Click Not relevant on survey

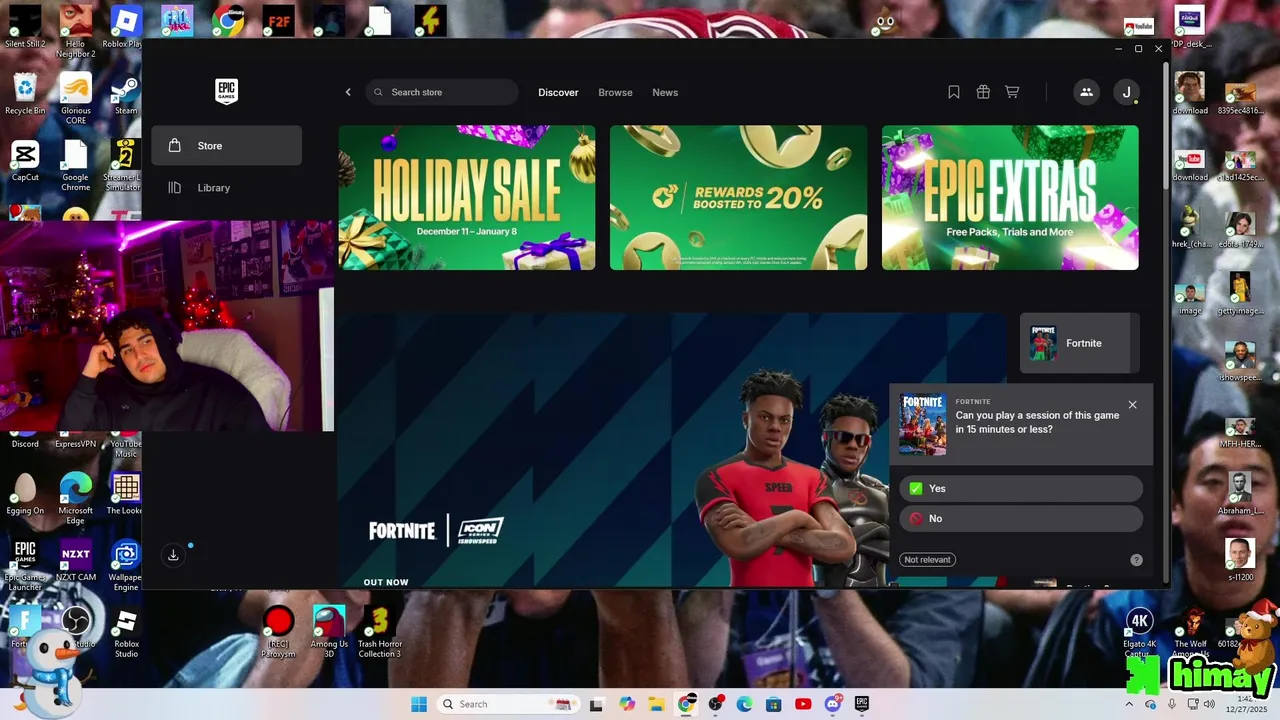pyautogui.click(x=927, y=560)
